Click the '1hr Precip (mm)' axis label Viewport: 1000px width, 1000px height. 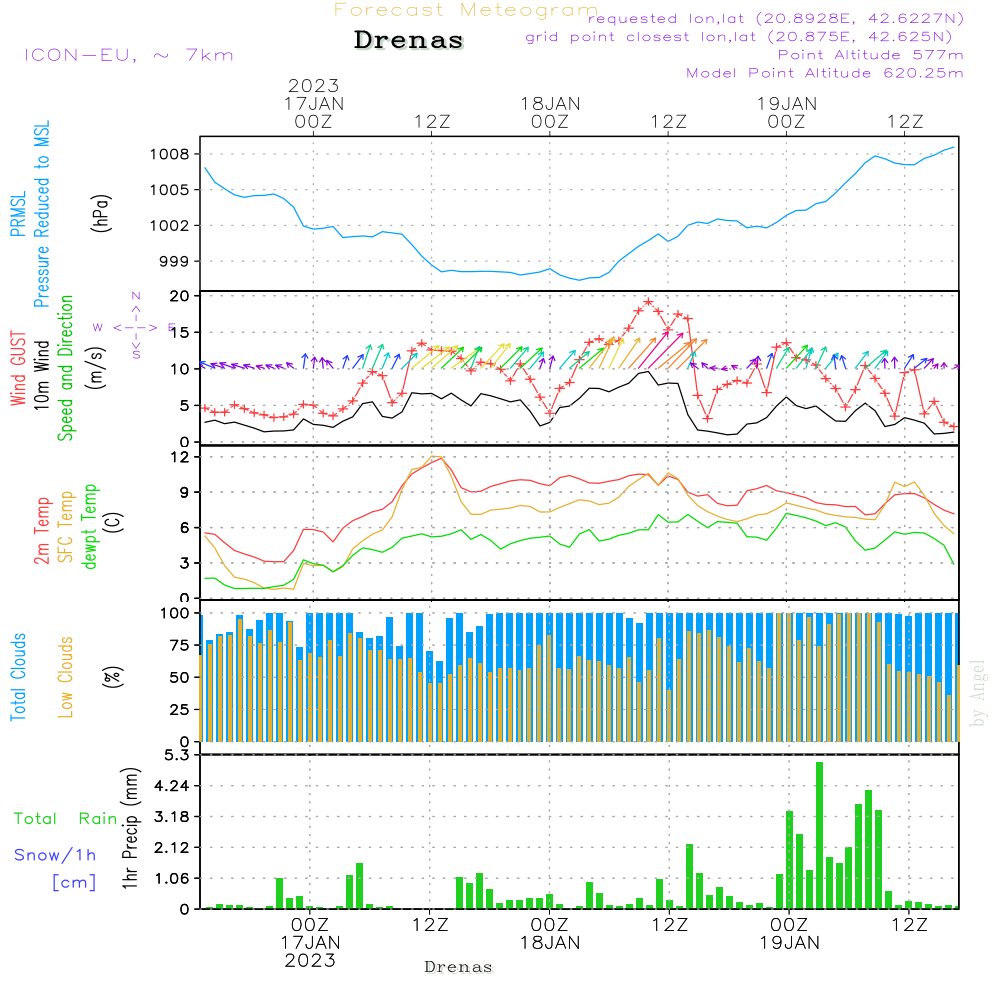pos(130,828)
